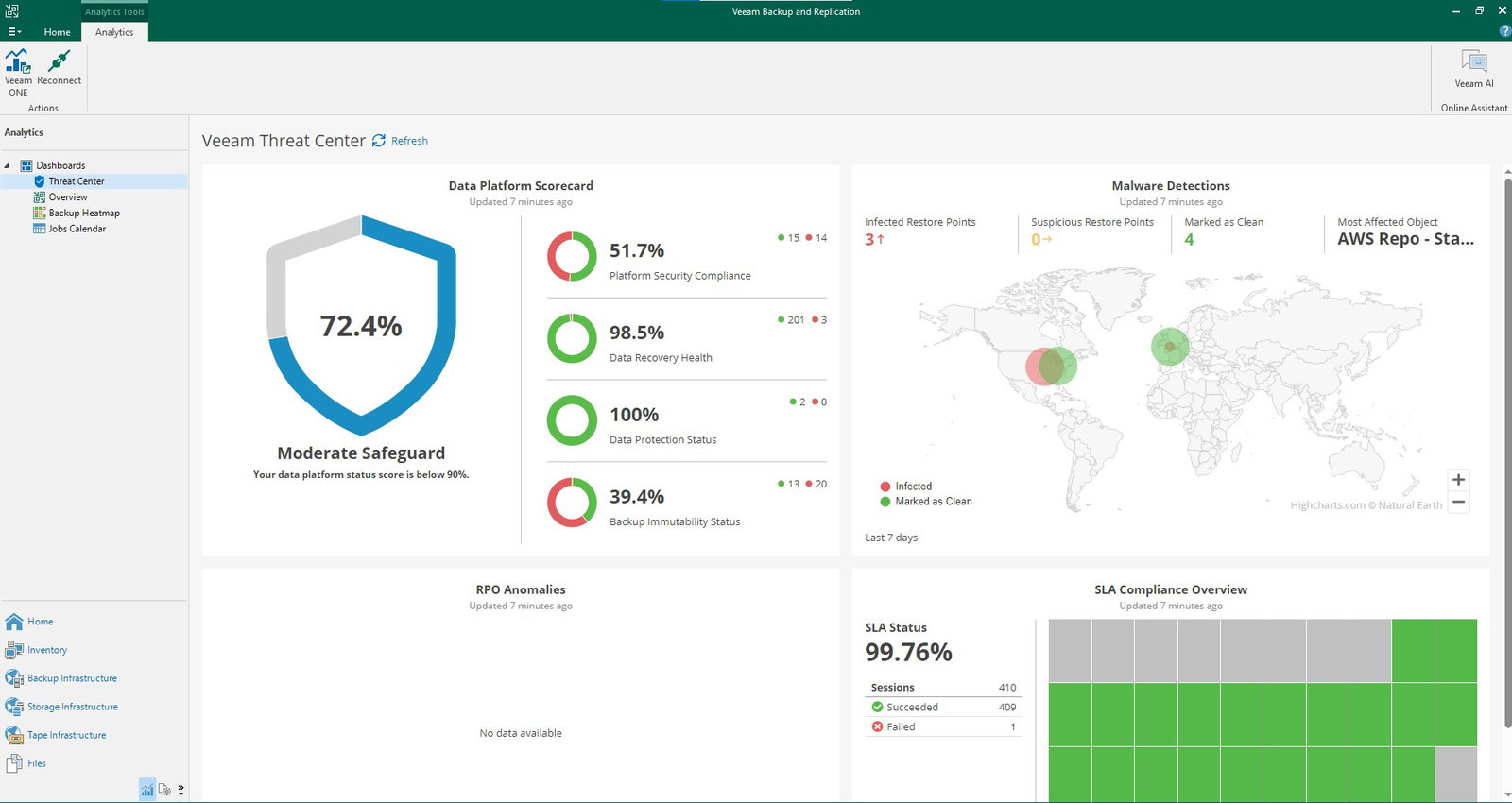Open Files view link
The height and width of the screenshot is (803, 1512).
click(37, 763)
